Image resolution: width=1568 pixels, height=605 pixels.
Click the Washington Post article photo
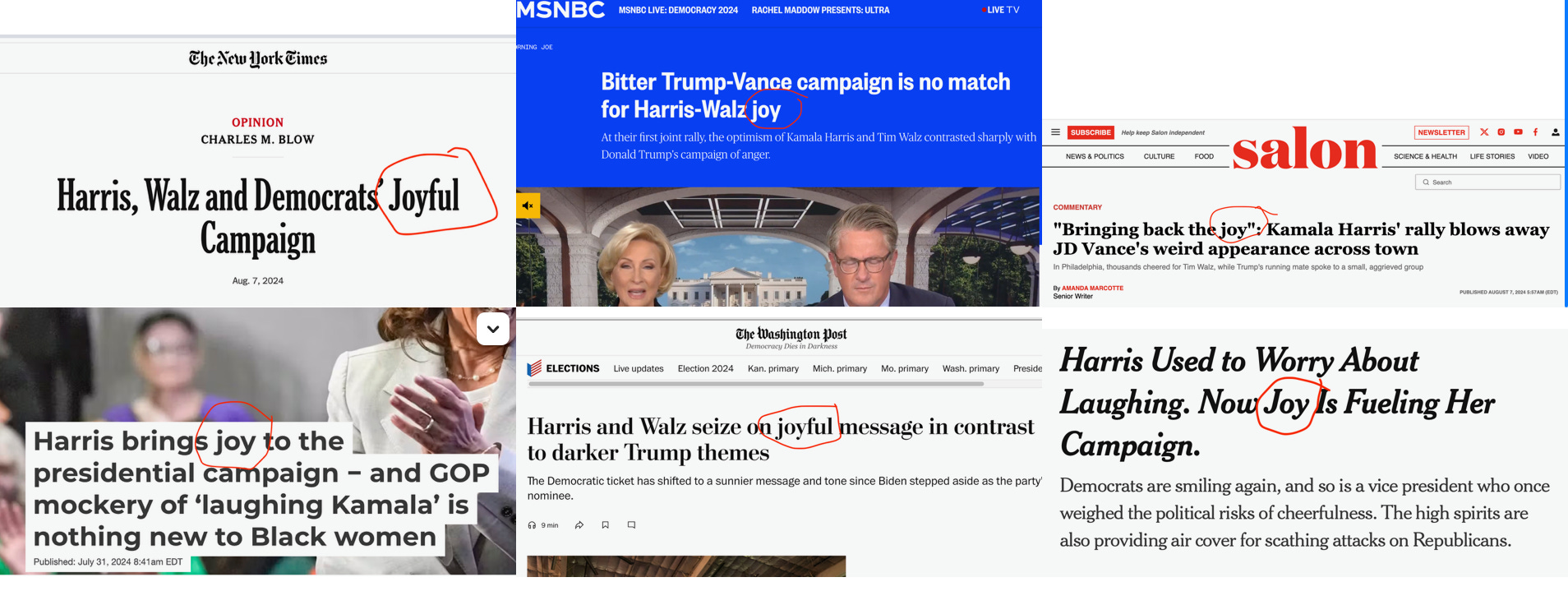pyautogui.click(x=686, y=566)
